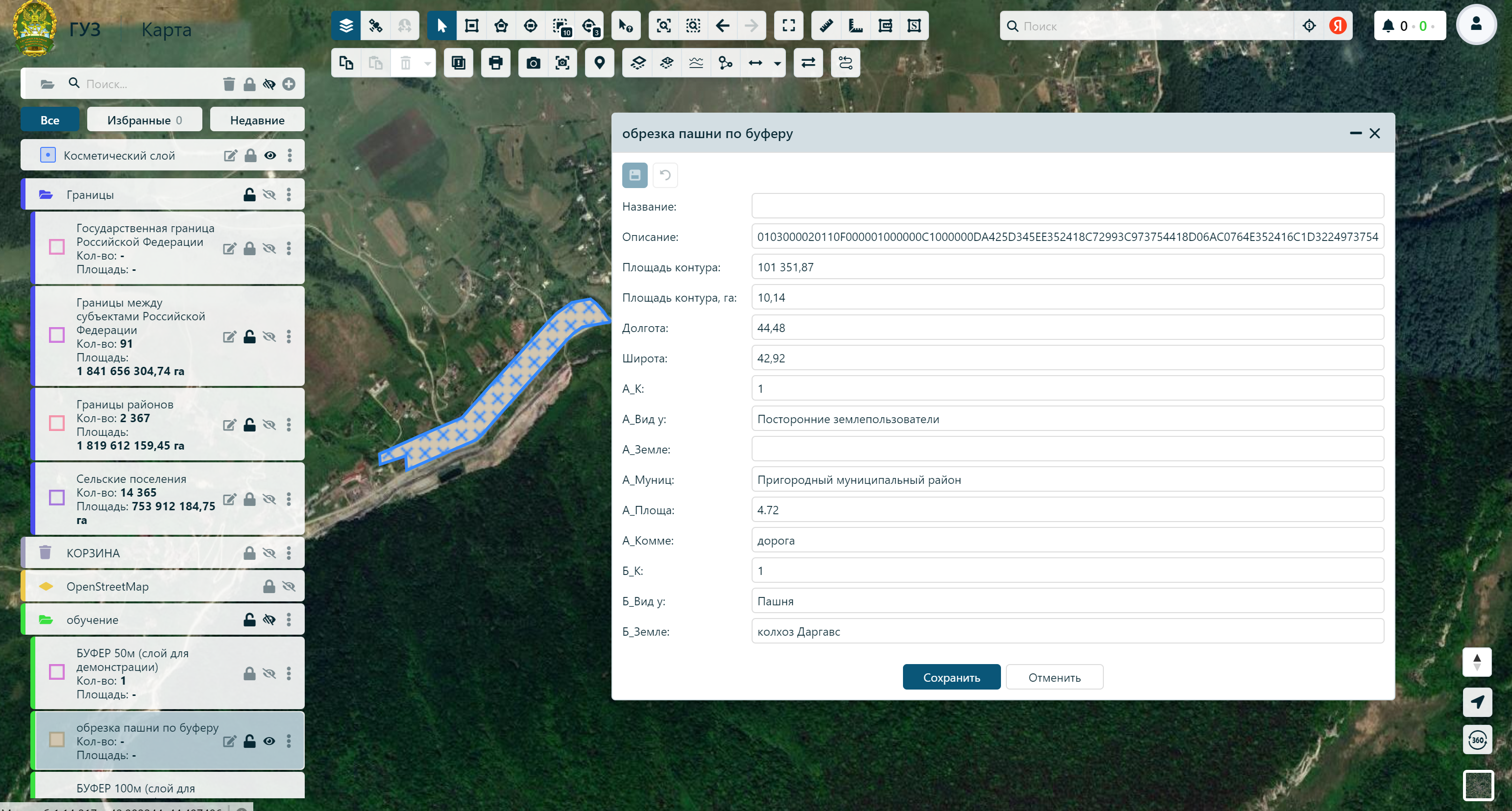1512x811 pixels.
Task: Toggle visibility of OpenStreetMap layer
Action: 289,586
